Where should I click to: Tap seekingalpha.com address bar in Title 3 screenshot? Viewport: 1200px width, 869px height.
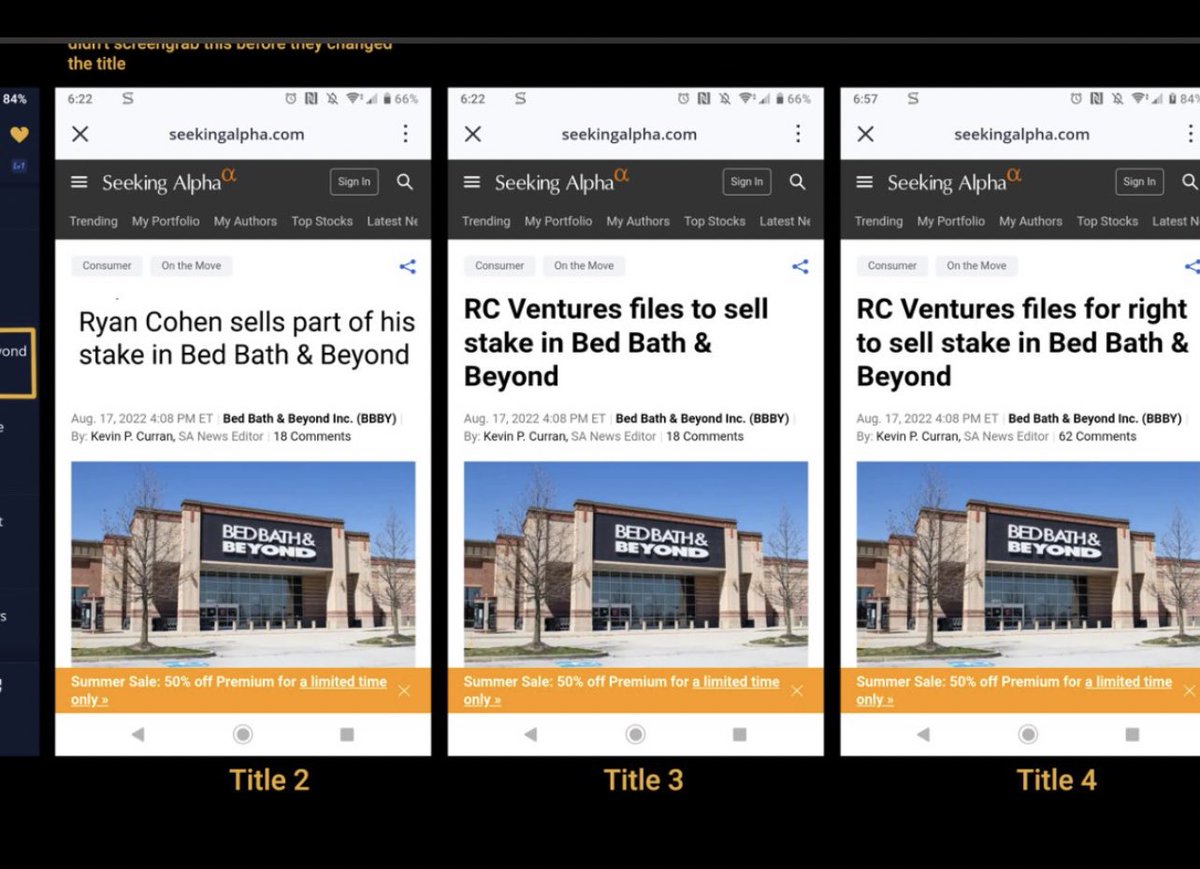(x=629, y=134)
